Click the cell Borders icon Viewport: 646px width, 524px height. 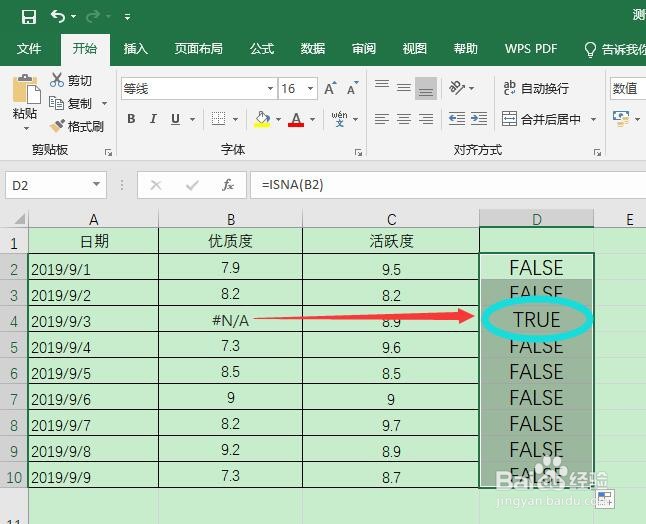218,119
